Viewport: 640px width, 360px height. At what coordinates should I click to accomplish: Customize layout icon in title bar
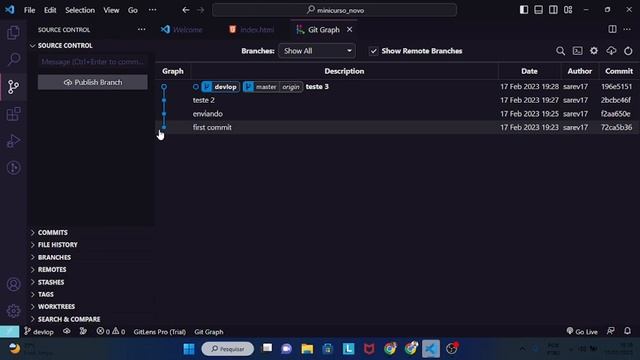point(568,10)
